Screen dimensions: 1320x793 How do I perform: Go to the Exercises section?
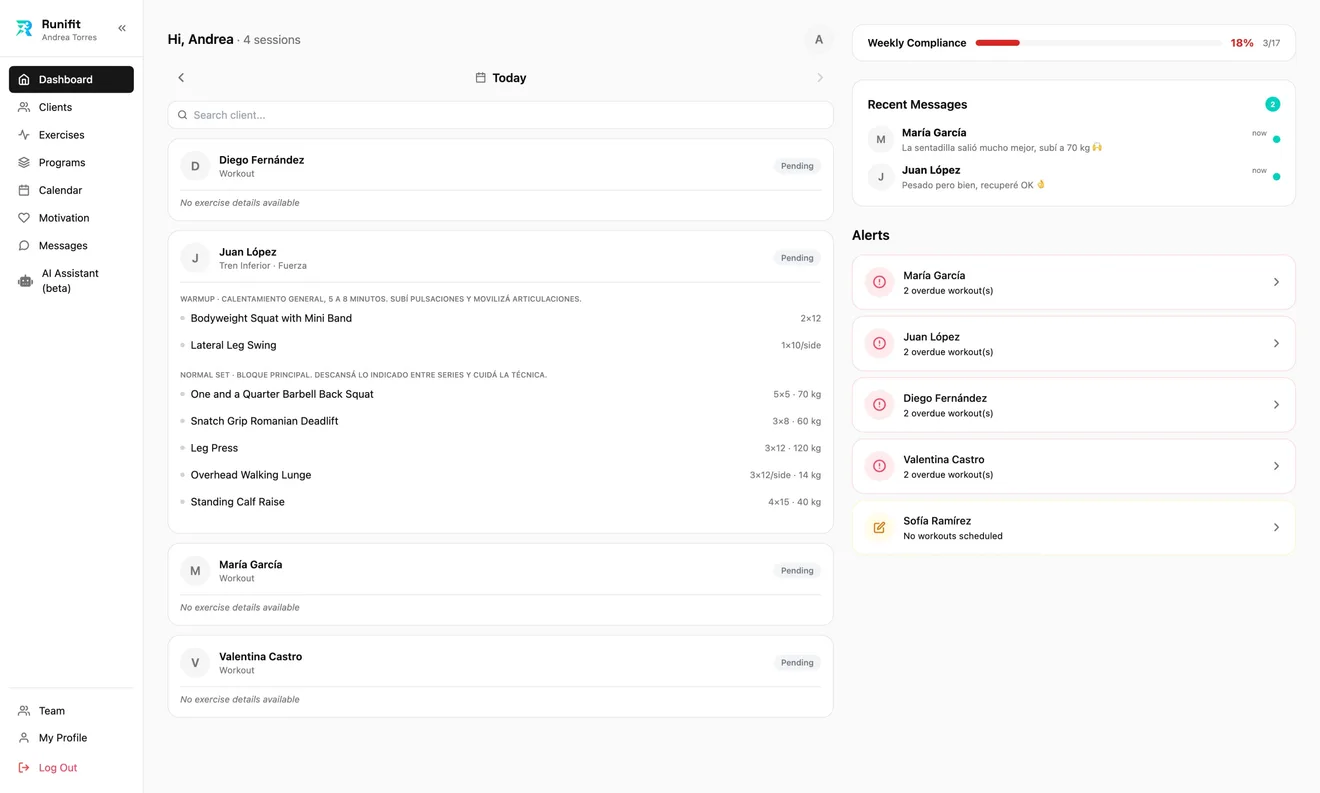point(71,135)
